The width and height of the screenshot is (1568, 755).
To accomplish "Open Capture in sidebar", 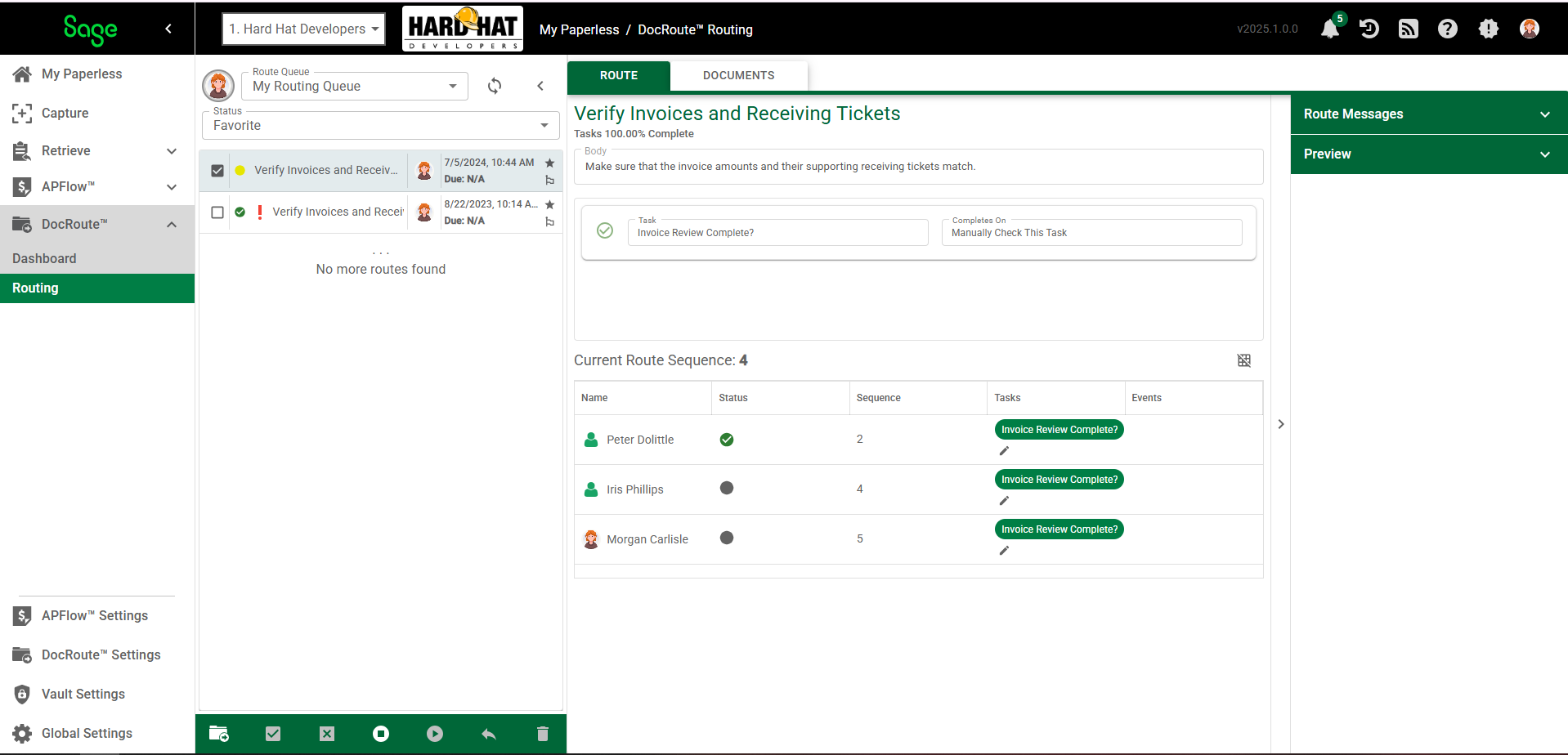I will coord(97,113).
